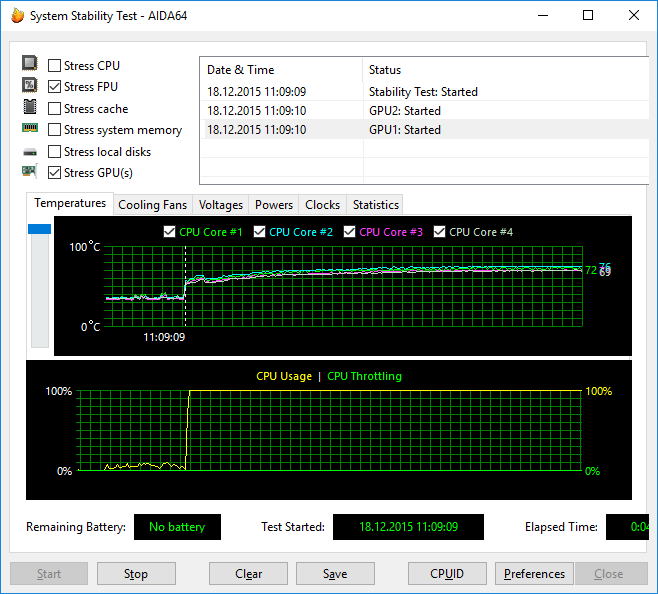Select the 'GPU2: Started' log row
658x594 pixels.
(425, 111)
